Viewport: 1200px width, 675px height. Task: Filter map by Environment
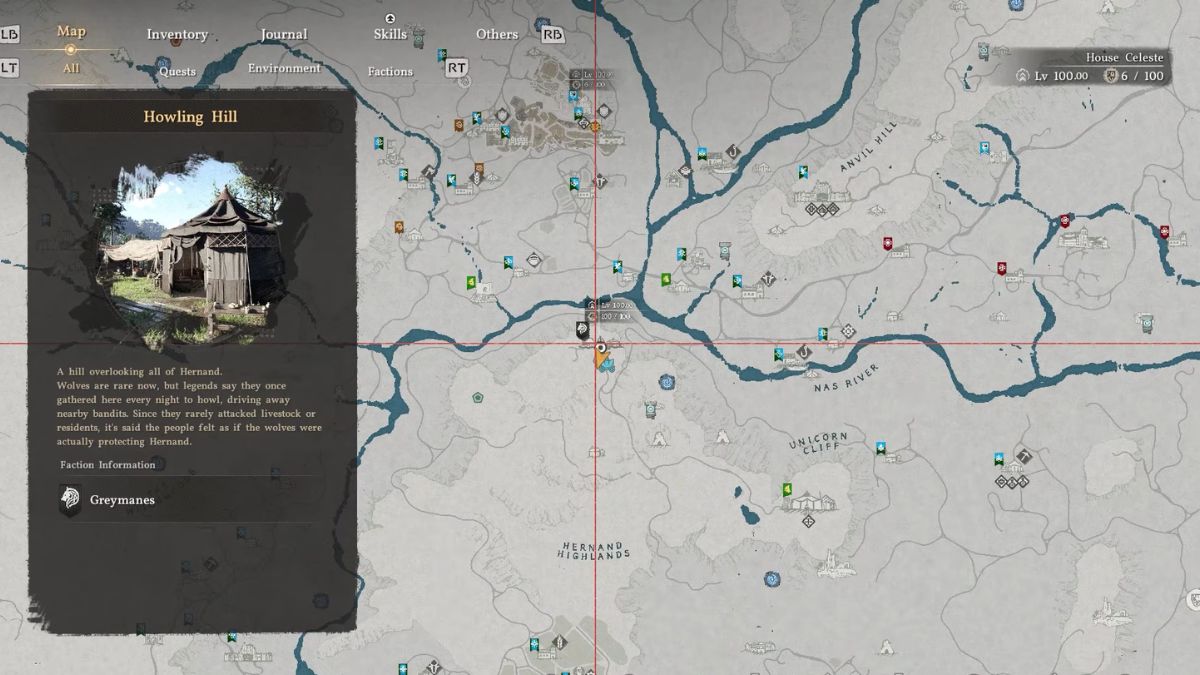[284, 69]
